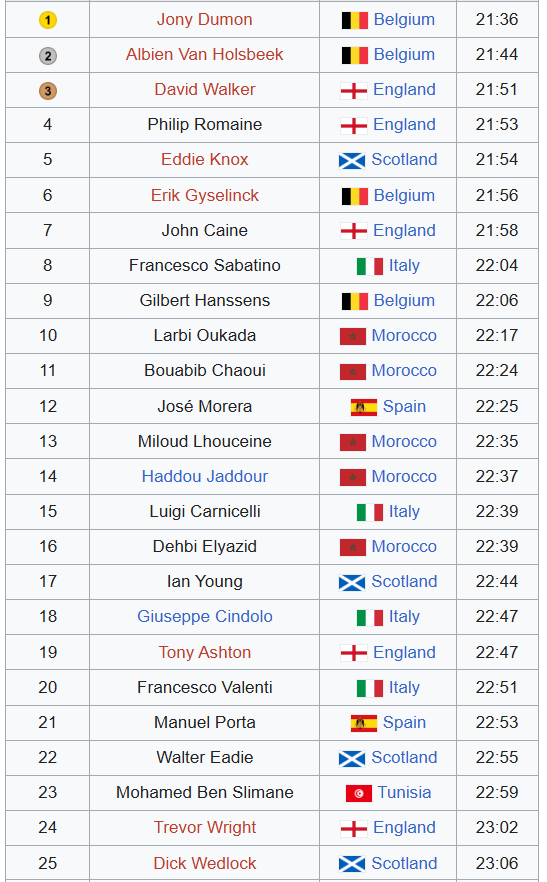The height and width of the screenshot is (882, 547).
Task: Click the silver medal icon for second place
Action: 48,56
